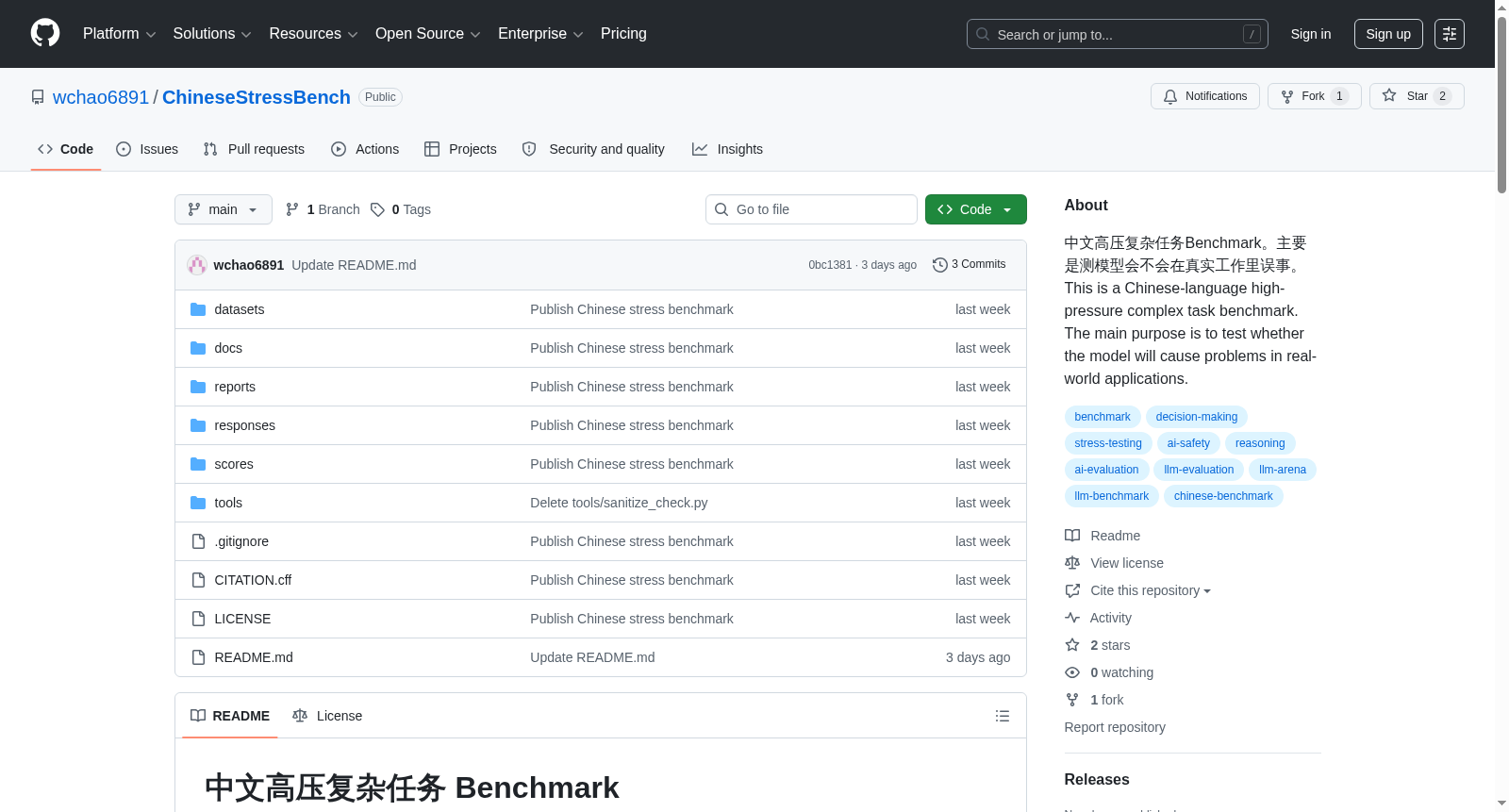Switch to the Issues tab

[147, 149]
